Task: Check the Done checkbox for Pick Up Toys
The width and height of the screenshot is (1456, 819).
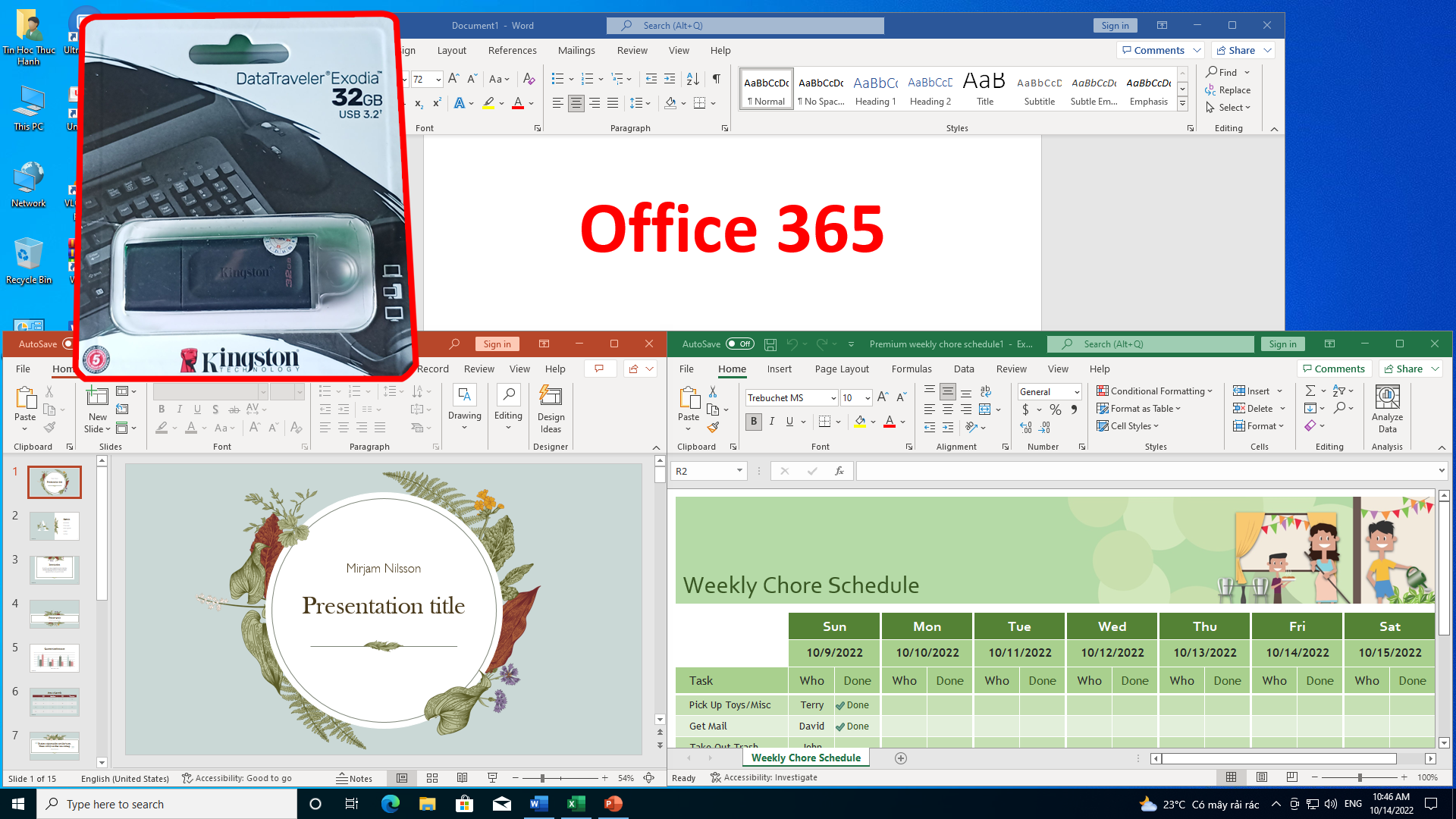Action: 840,705
